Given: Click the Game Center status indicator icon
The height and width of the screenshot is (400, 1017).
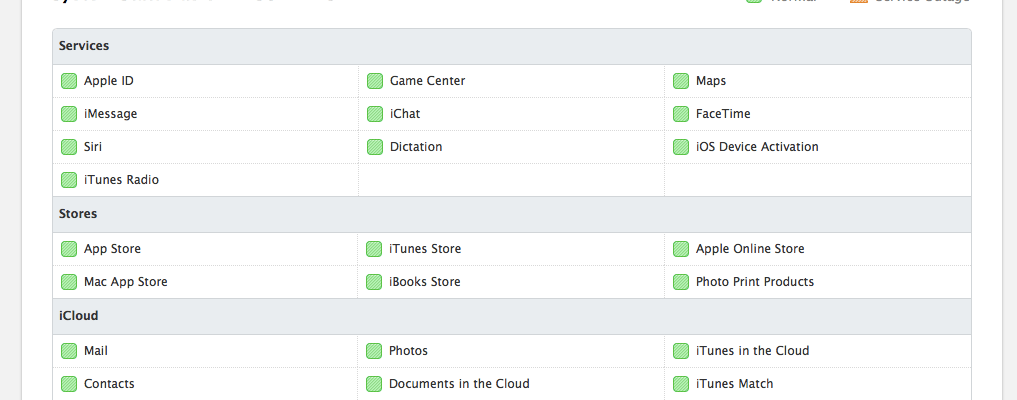Looking at the screenshot, I should pyautogui.click(x=375, y=81).
